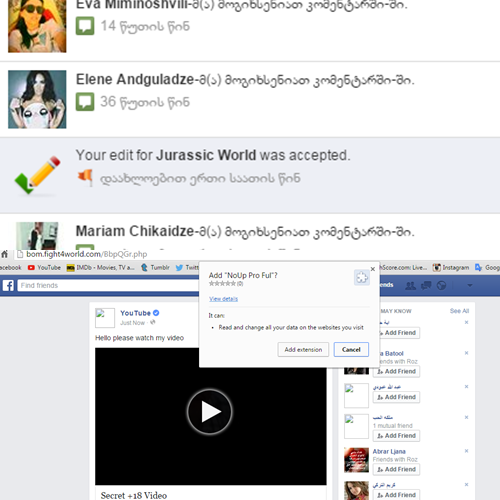
Task: Open the Twitter bookmark
Action: point(187,268)
